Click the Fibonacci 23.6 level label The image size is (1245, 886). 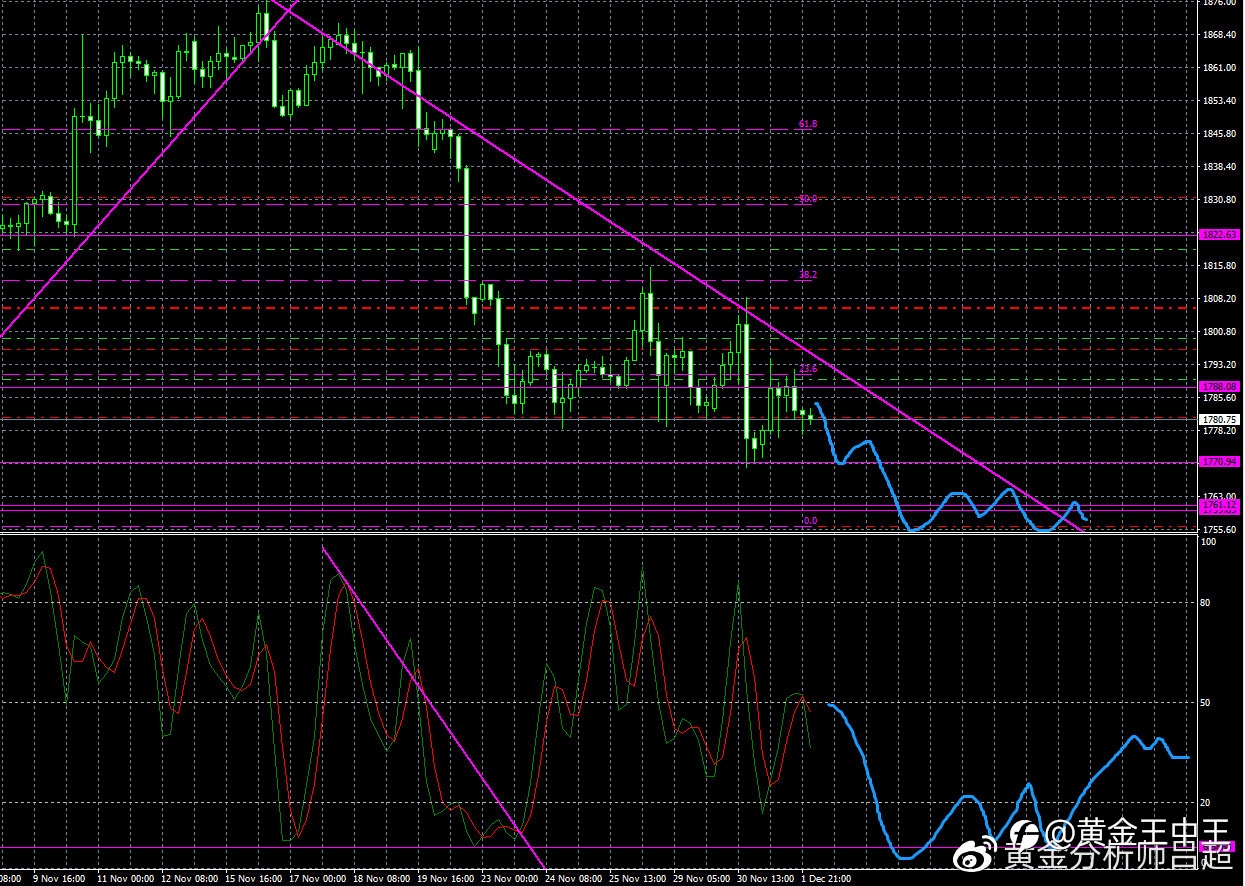[x=808, y=368]
